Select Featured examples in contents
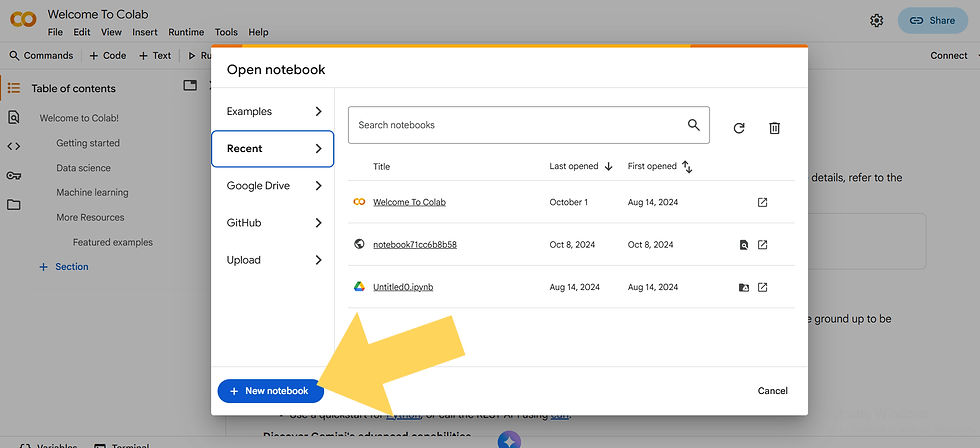Screen dimensions: 980x448 [x=112, y=242]
